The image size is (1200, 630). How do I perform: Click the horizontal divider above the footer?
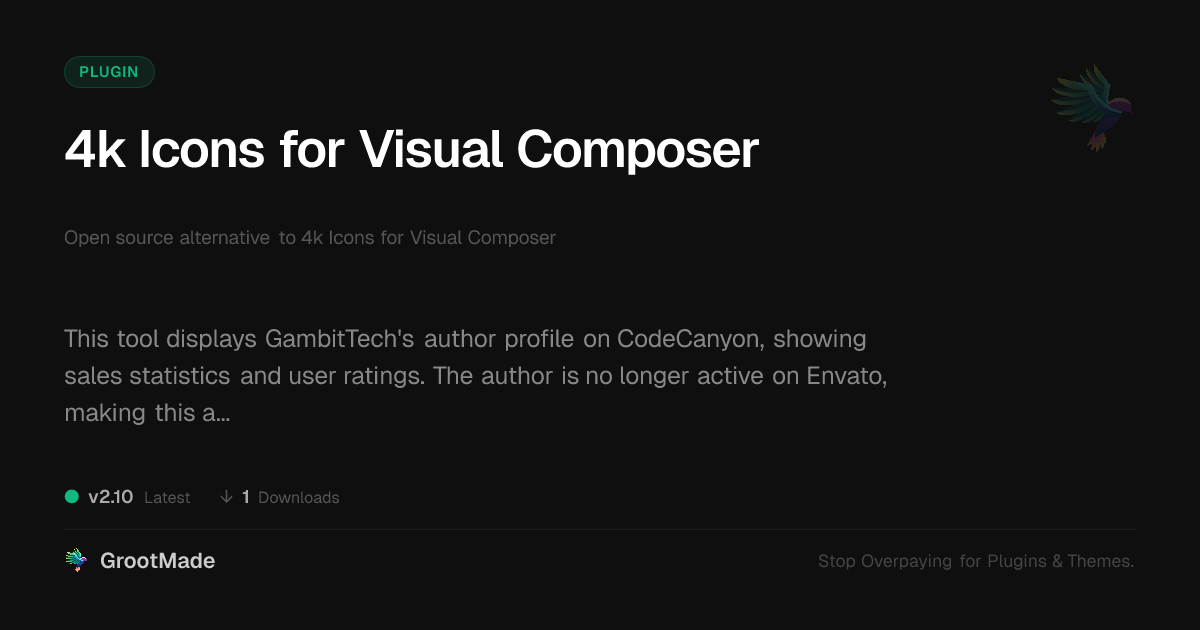point(600,529)
